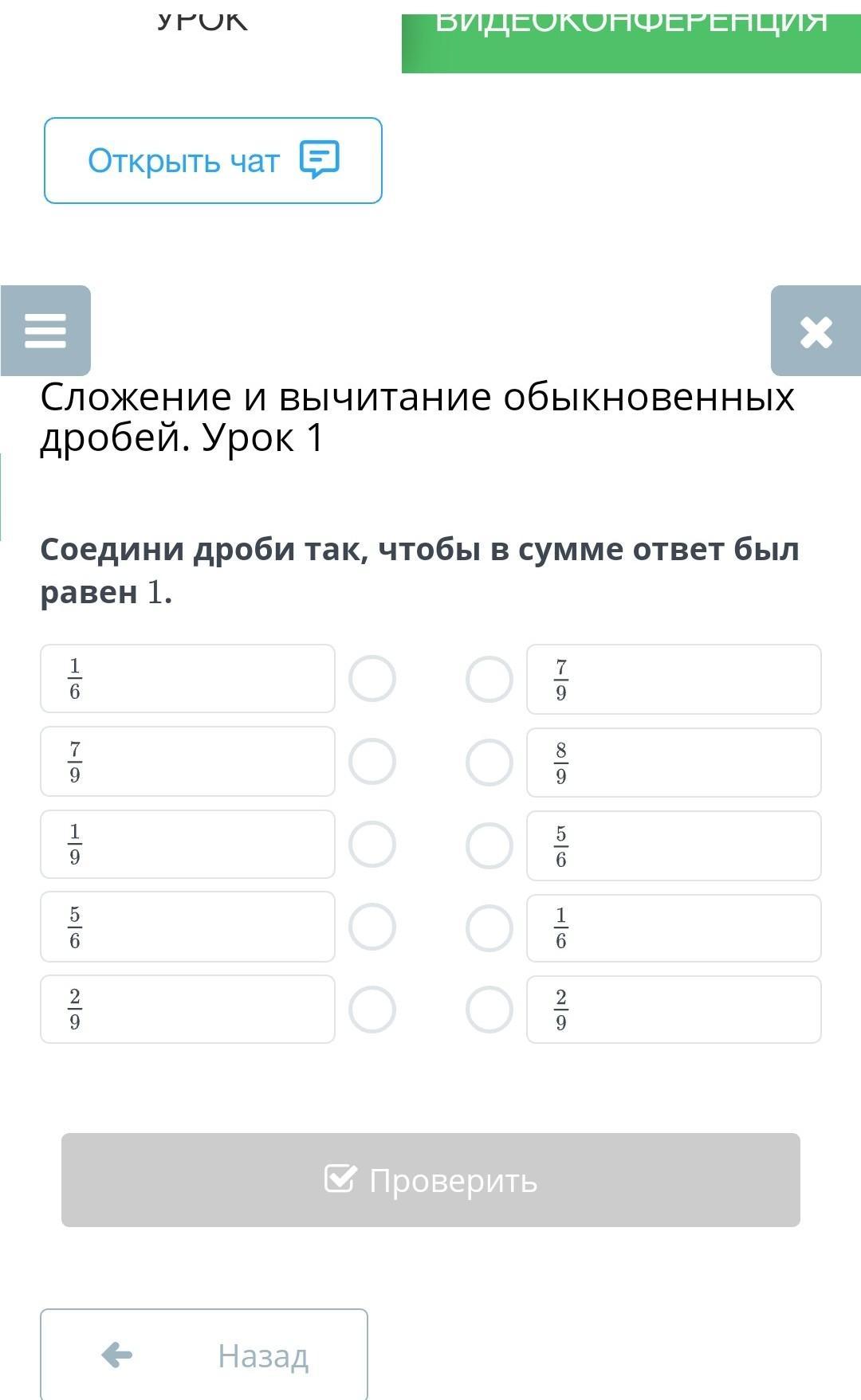Click the left fraction box 1/9
Image resolution: width=861 pixels, height=1400 pixels.
tap(187, 845)
